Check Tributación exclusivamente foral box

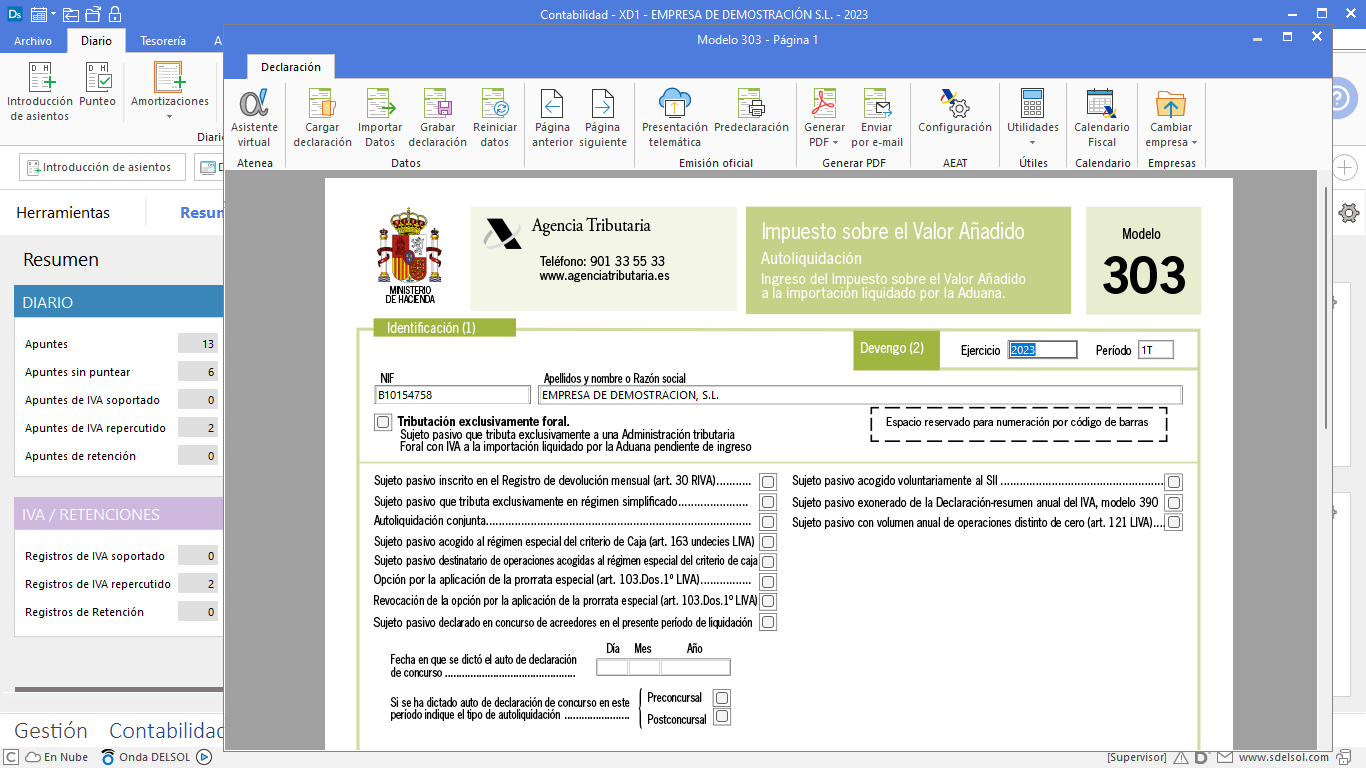pos(383,422)
